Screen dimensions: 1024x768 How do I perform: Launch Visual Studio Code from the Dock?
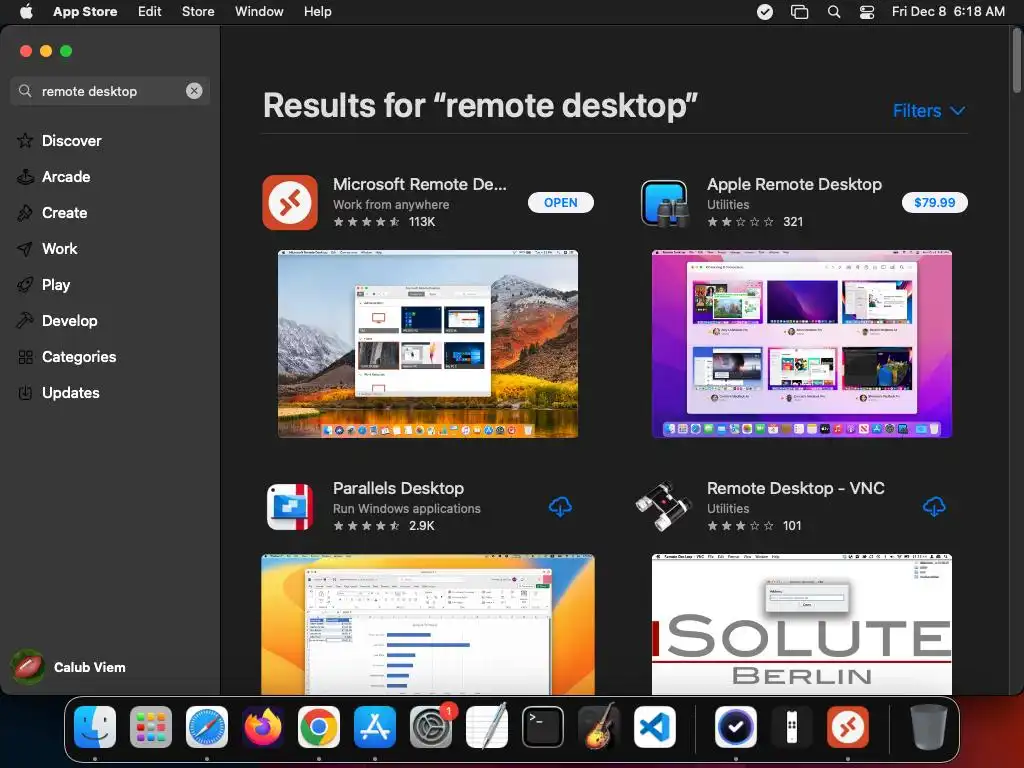point(655,727)
